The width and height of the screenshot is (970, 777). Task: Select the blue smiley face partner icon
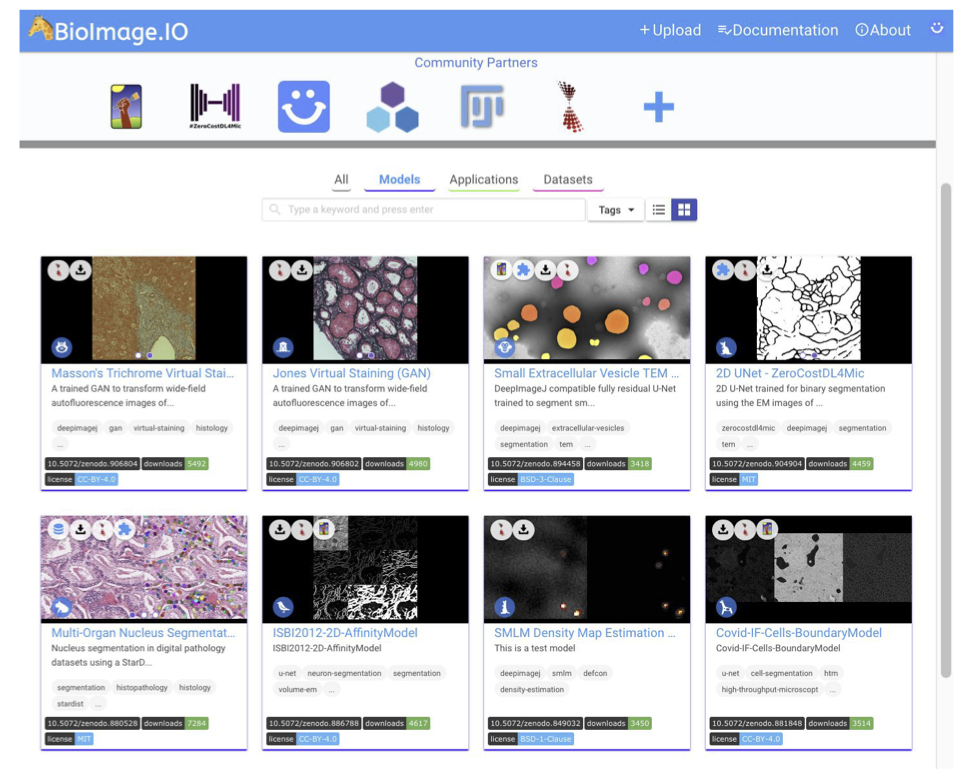pos(303,107)
